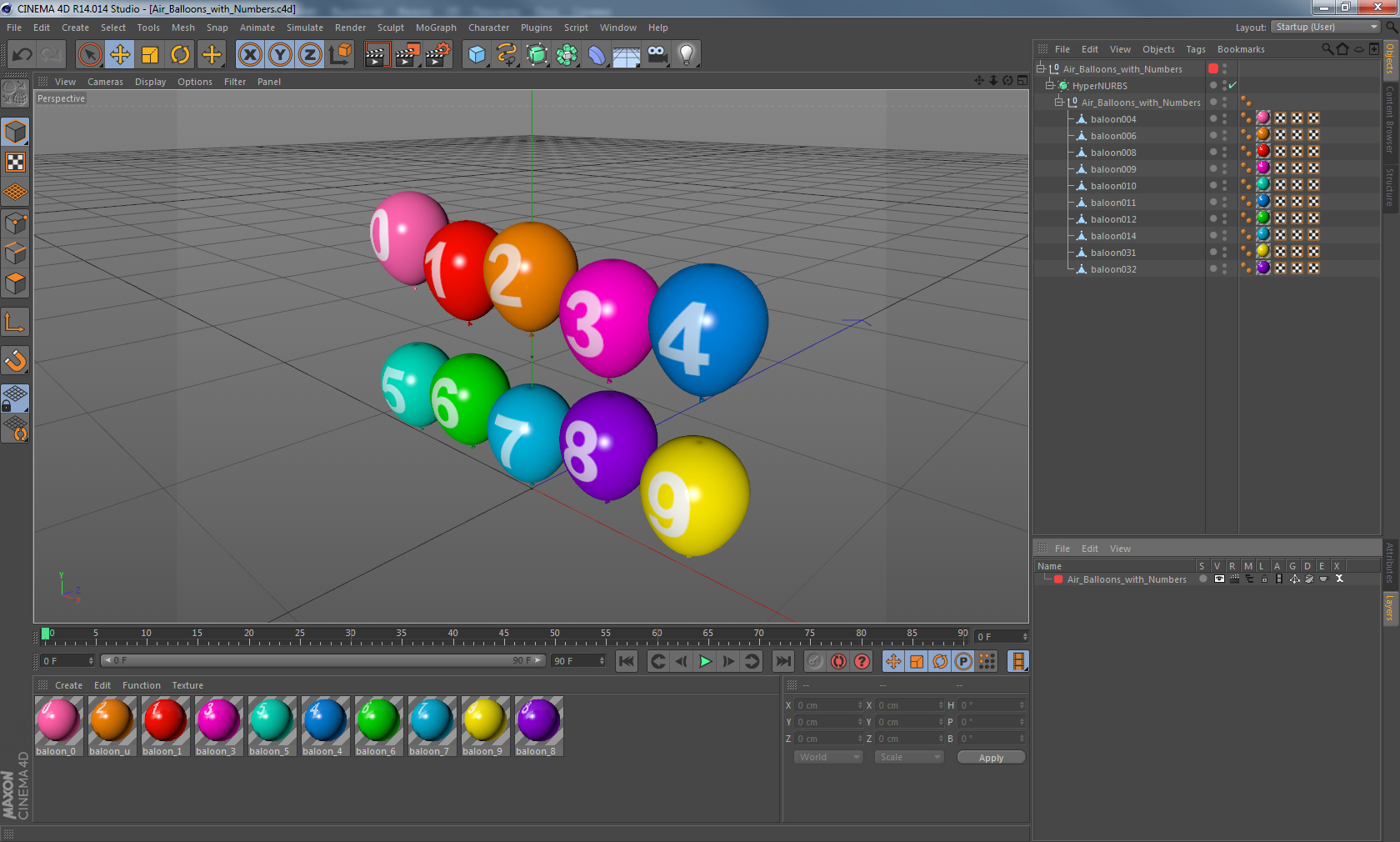The height and width of the screenshot is (842, 1400).
Task: Open the Array modeling objects icon
Action: click(567, 55)
